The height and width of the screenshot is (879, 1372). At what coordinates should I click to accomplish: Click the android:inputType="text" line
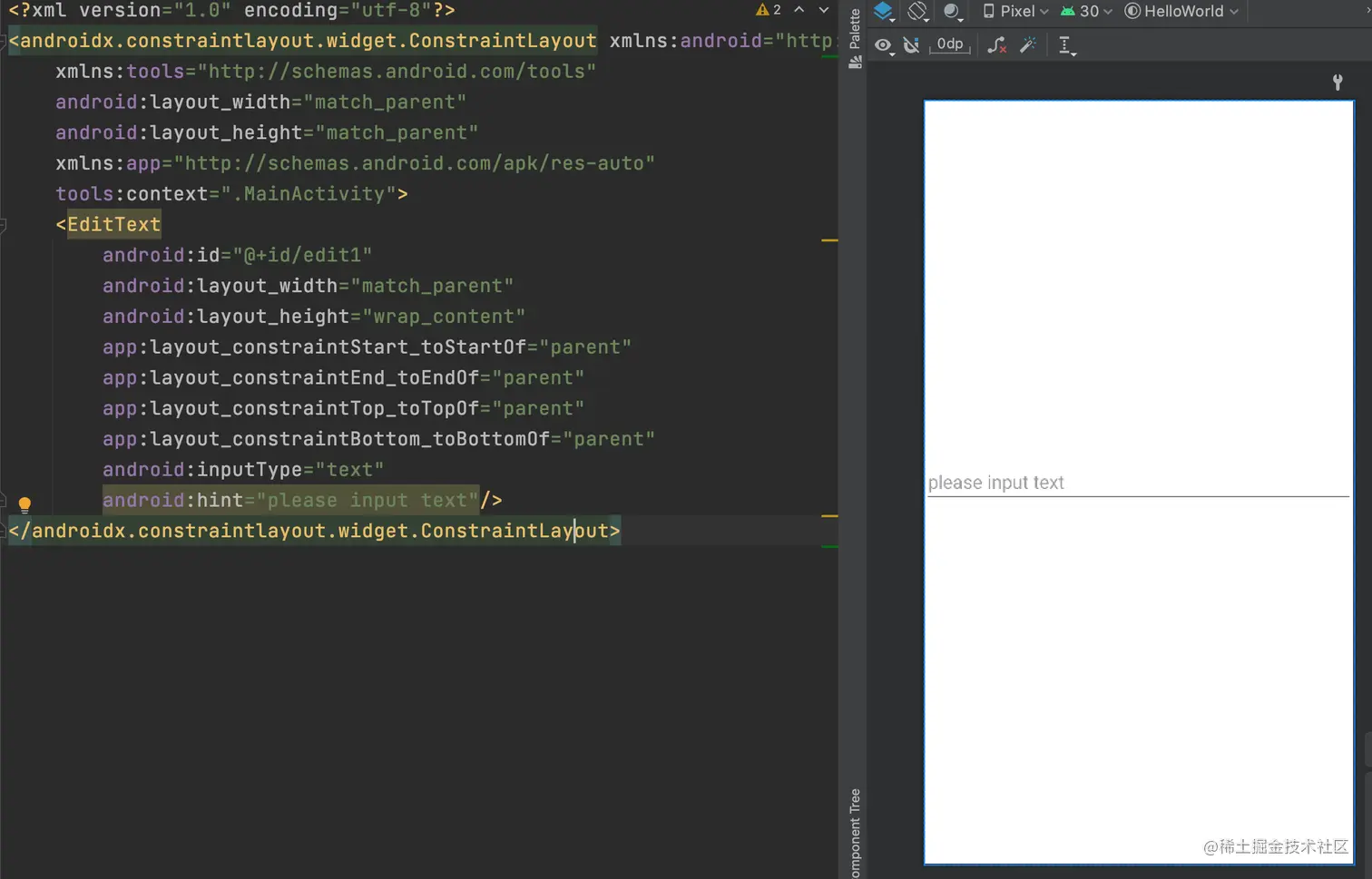[x=243, y=470]
